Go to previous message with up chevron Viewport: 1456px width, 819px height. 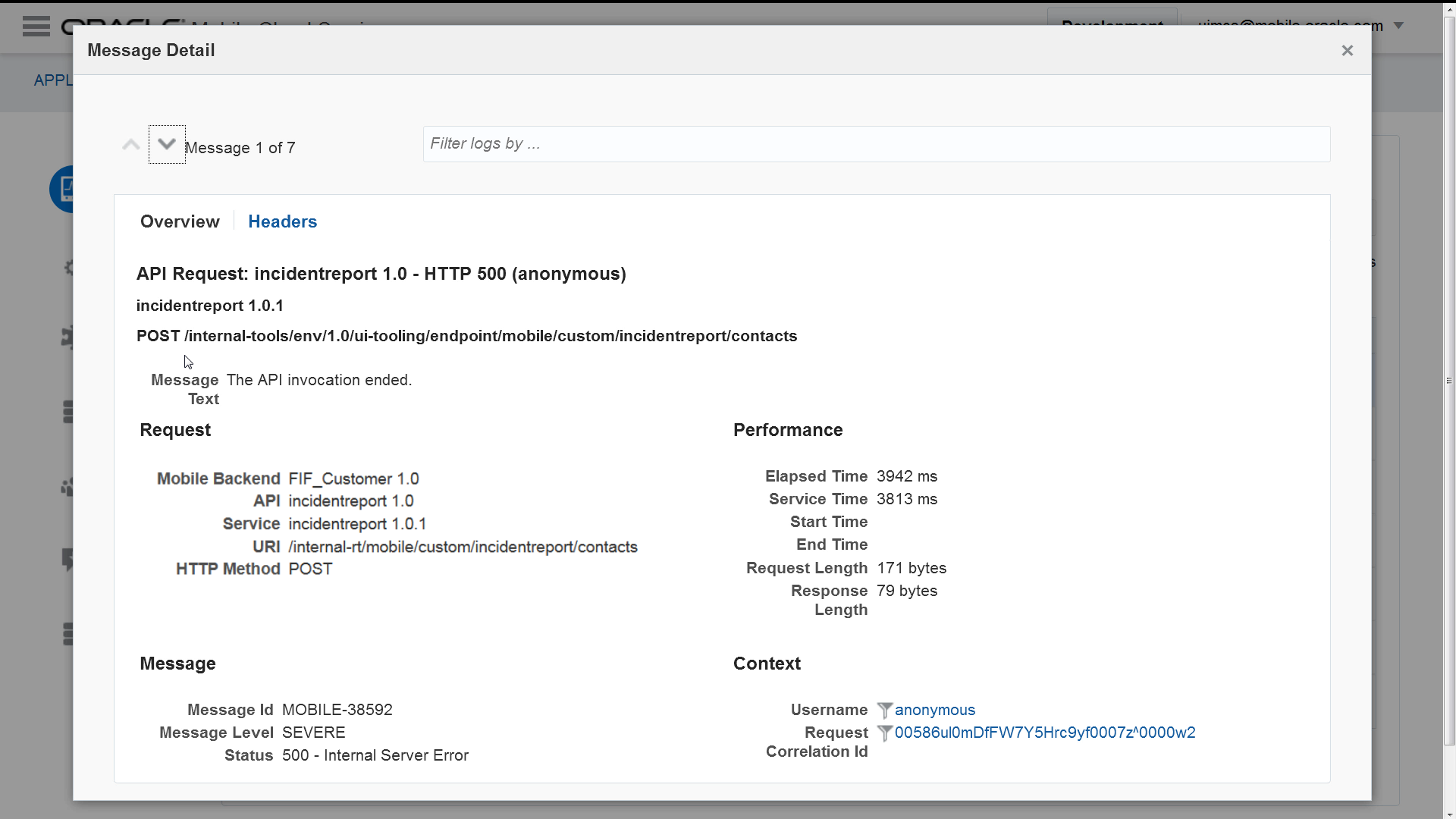[x=131, y=145]
